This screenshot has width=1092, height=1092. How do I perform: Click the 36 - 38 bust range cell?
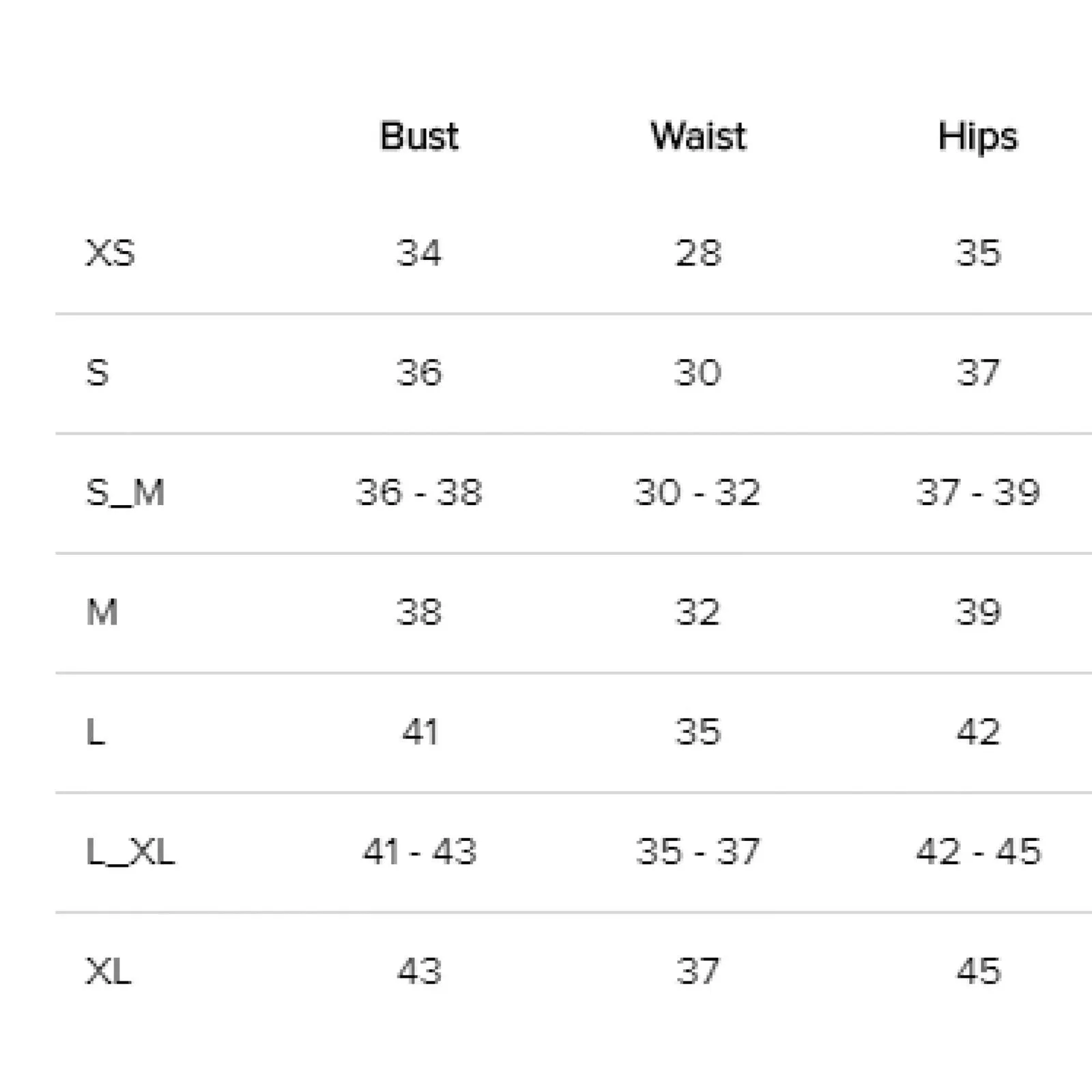(419, 493)
